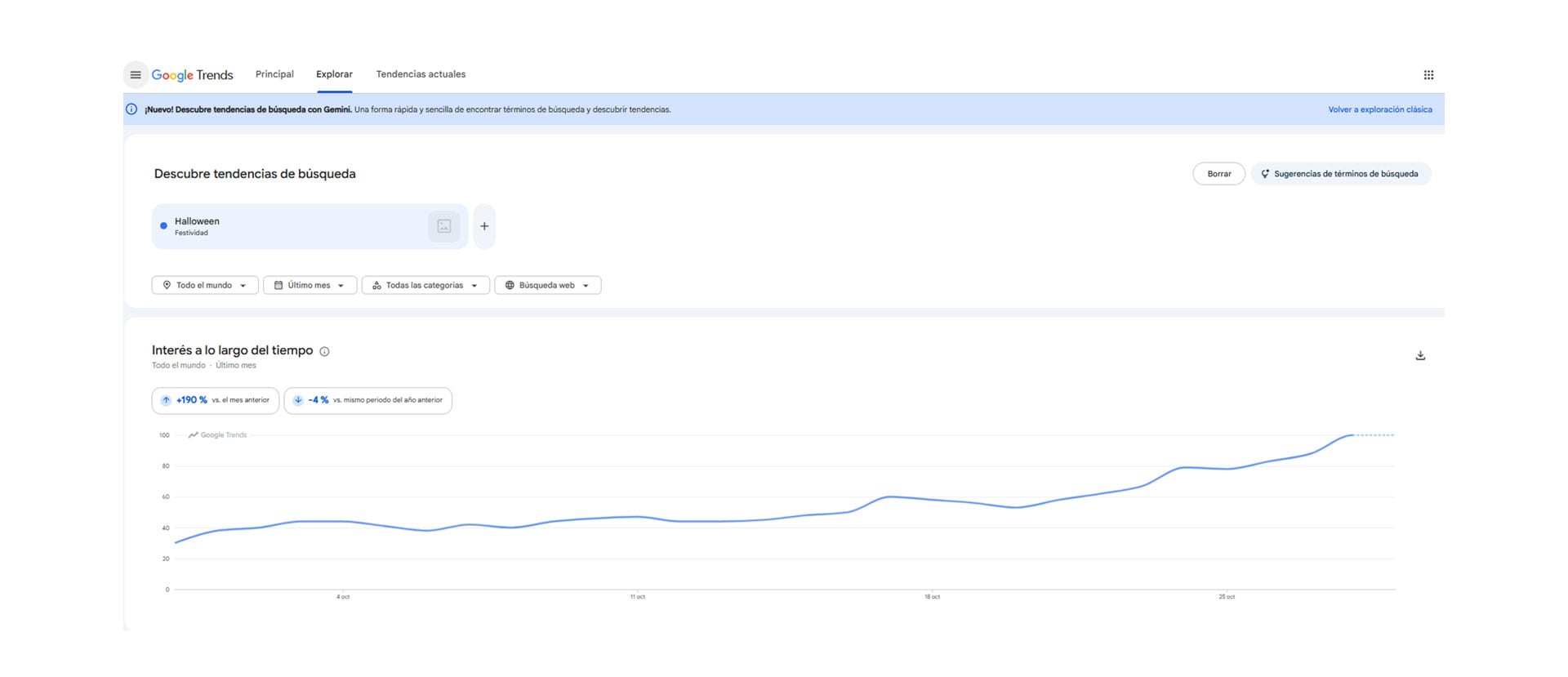Click info icon next to Interés a lo largo del tiempo
This screenshot has height=677, width=1568.
click(324, 352)
